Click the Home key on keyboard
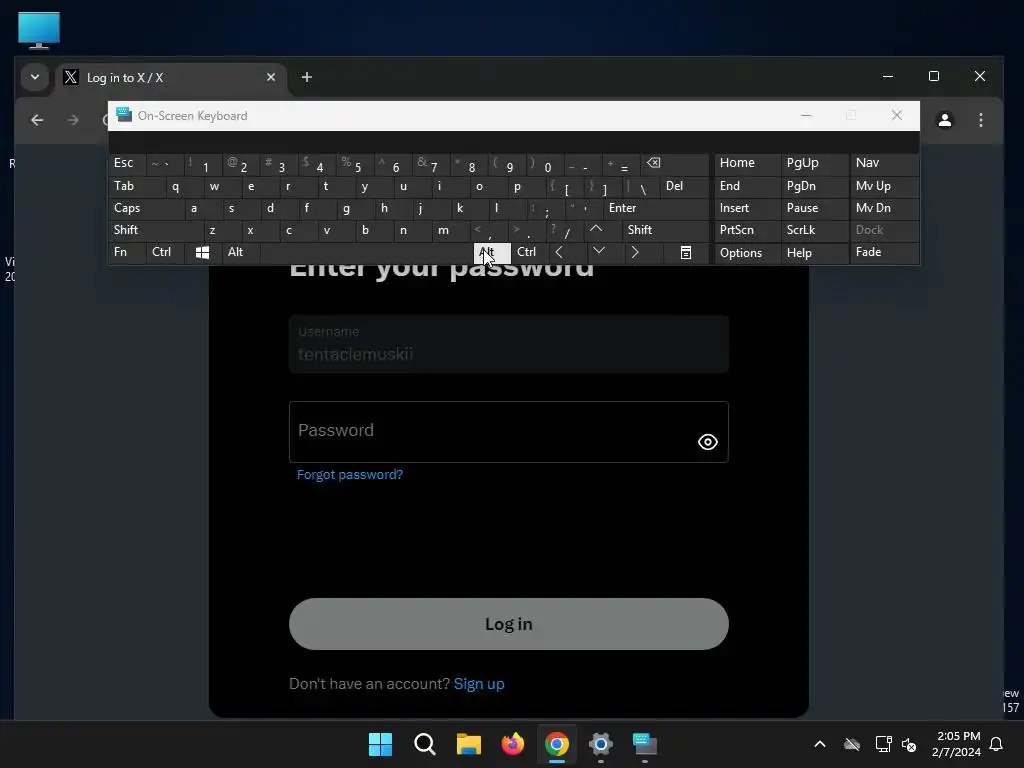1024x768 pixels. (x=747, y=163)
